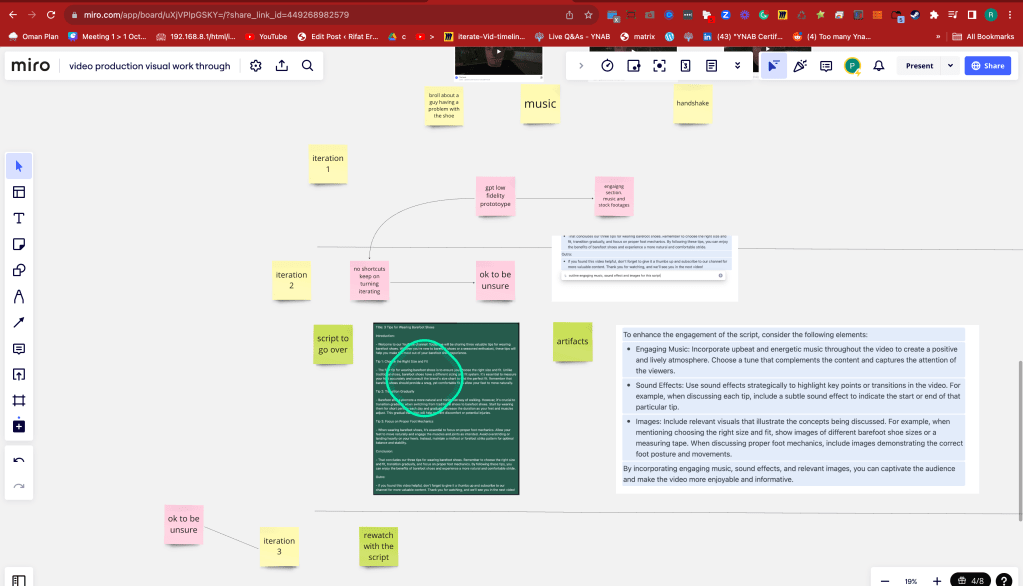Open board settings gear icon
Screen dimensions: 1023x586
256,66
